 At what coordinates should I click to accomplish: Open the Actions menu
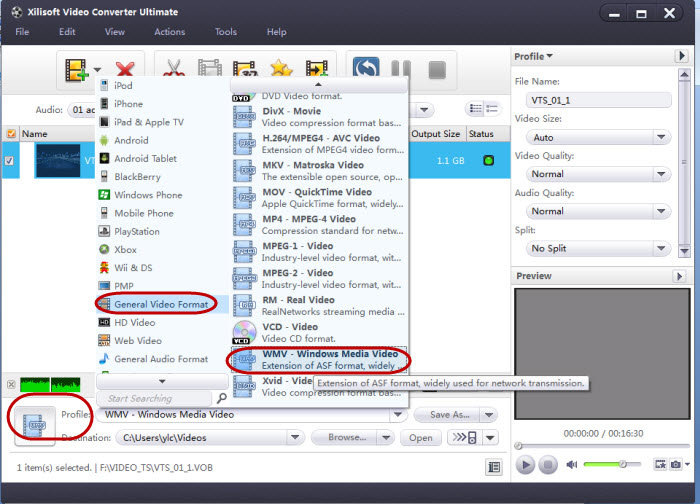[170, 32]
